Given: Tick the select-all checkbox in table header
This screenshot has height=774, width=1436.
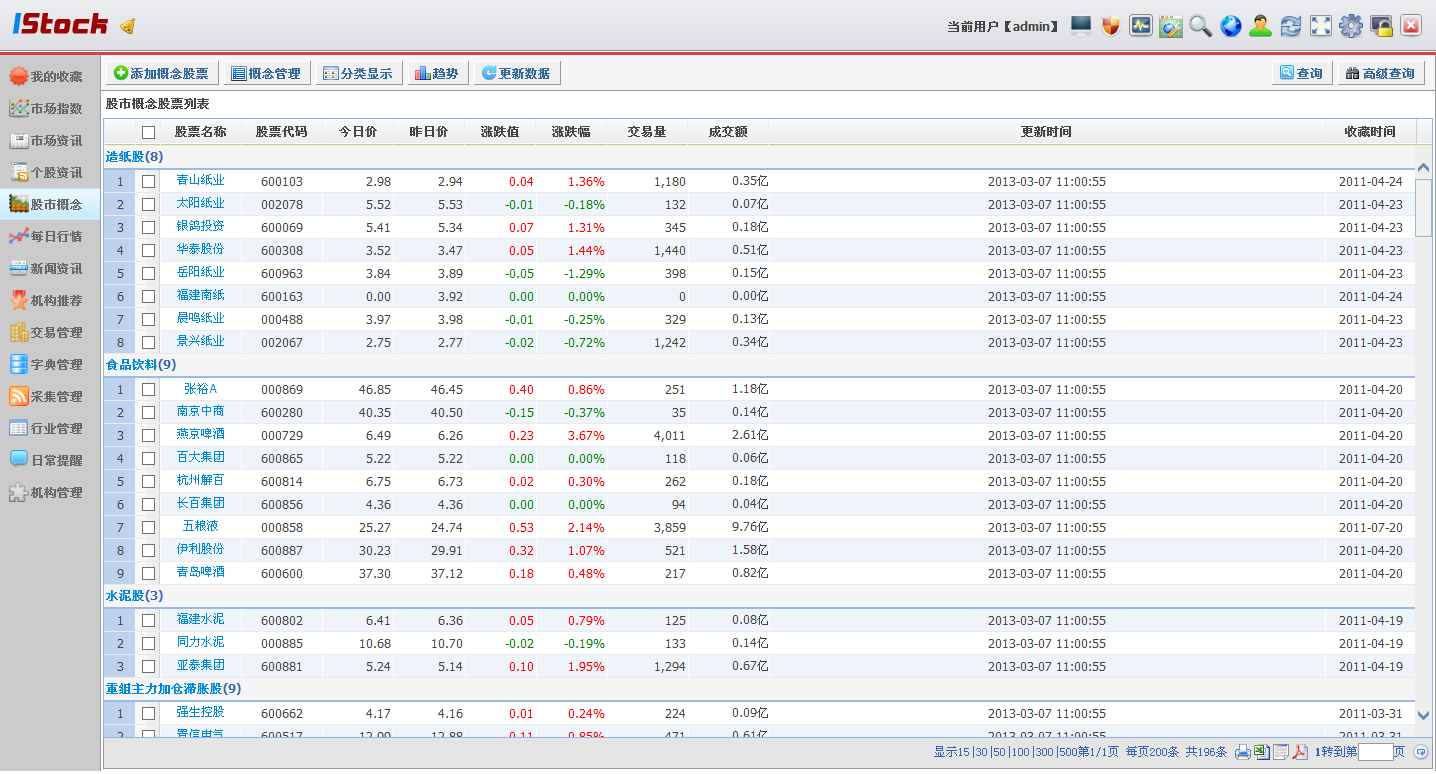Looking at the screenshot, I should [148, 132].
